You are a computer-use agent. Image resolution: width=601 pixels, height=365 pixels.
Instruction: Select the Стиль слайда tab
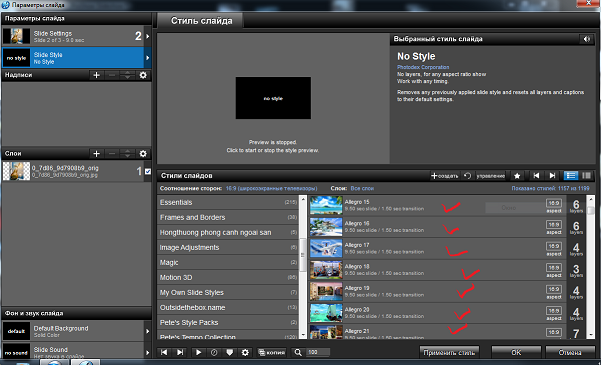coord(201,21)
